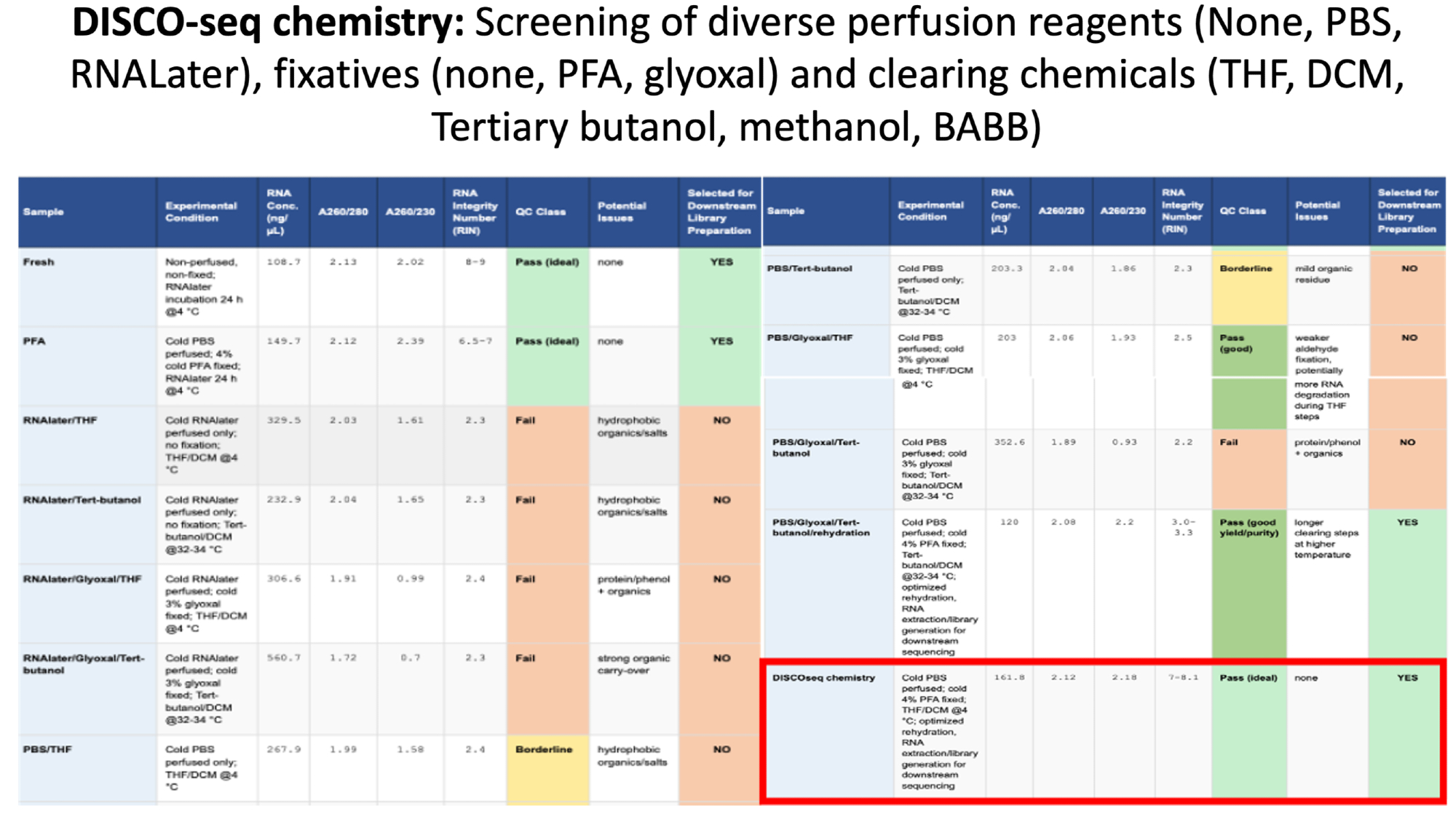This screenshot has height=814, width=1456.
Task: Click the green Pass (ideal) cell for Fresh
Action: click(x=547, y=263)
